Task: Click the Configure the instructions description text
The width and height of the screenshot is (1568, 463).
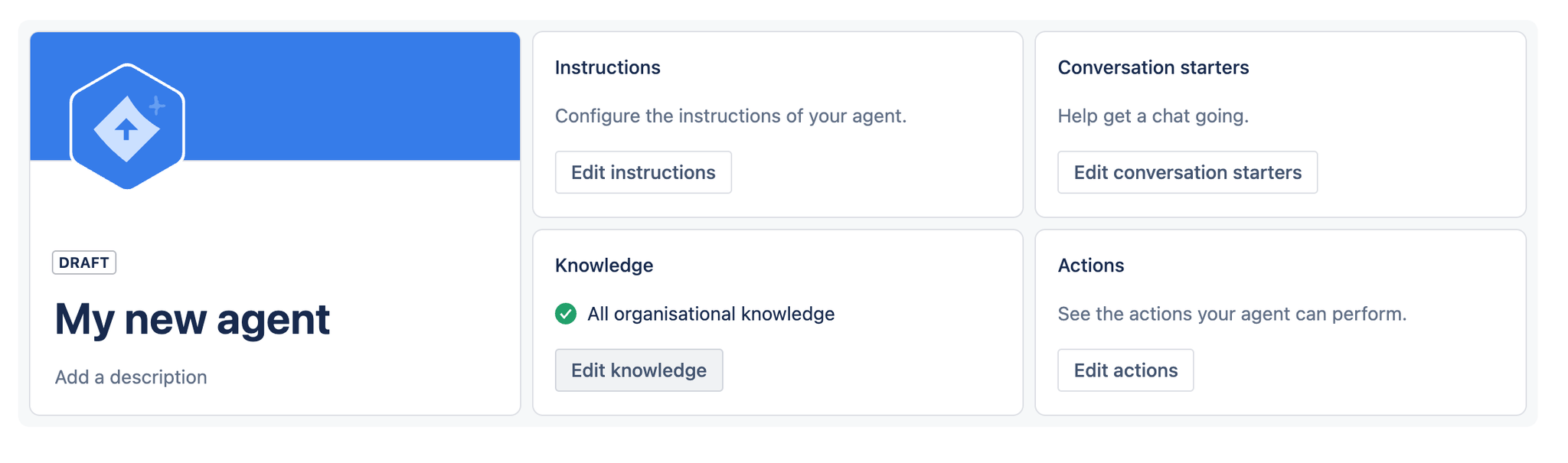Action: pos(730,116)
